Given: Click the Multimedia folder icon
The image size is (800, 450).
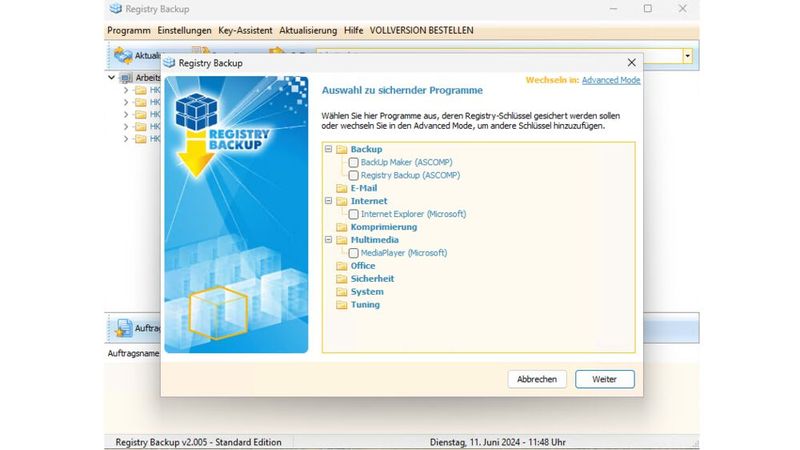Looking at the screenshot, I should [342, 240].
